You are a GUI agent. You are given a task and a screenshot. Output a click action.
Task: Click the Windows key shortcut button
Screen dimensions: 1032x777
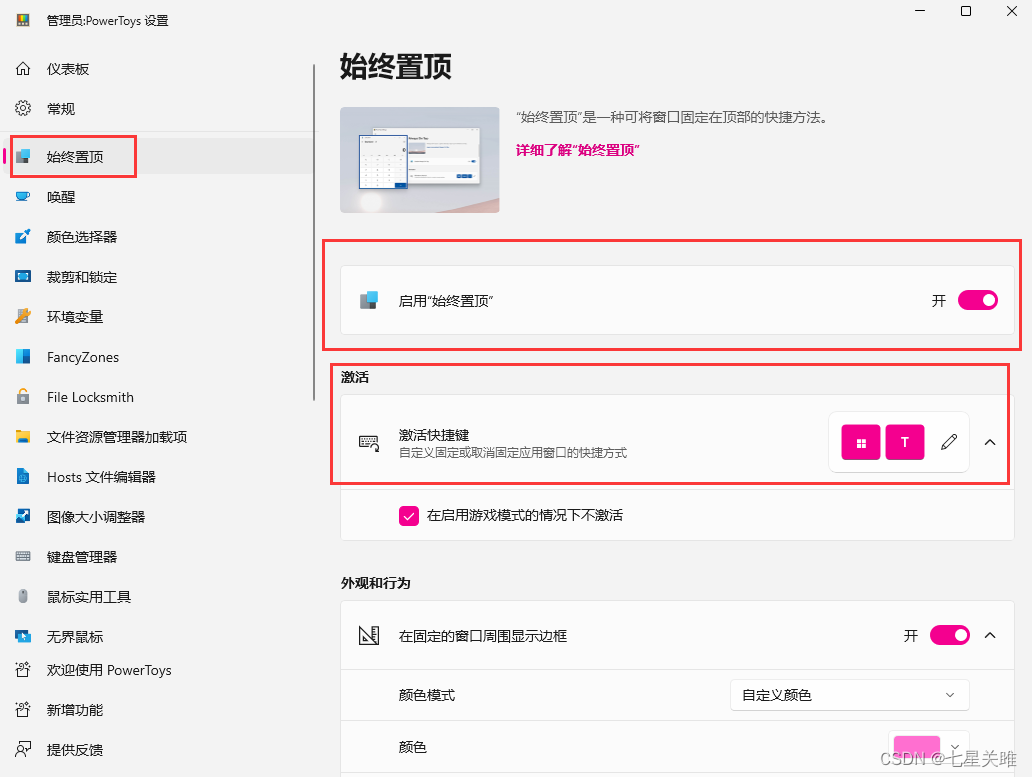point(861,442)
